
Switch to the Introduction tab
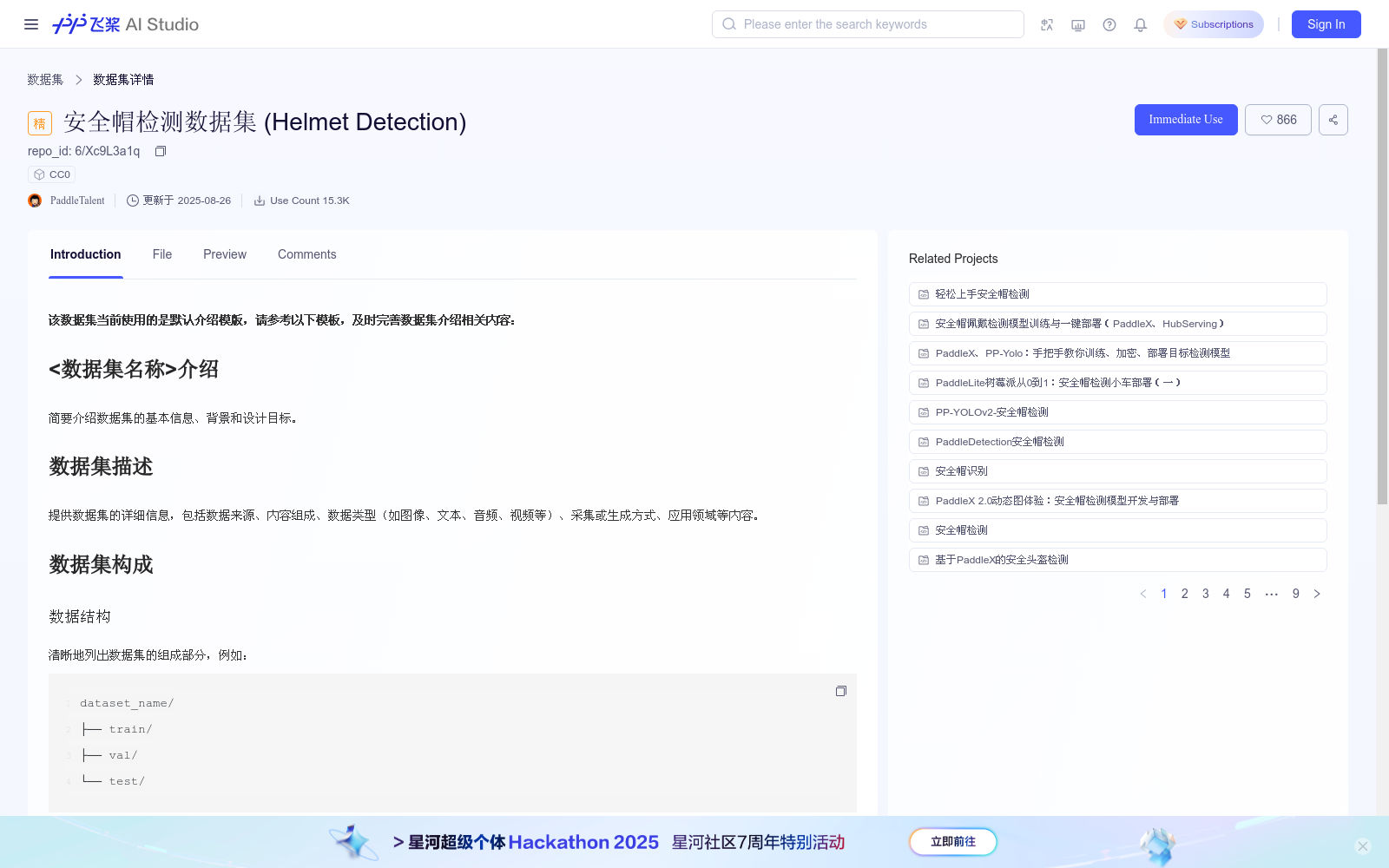click(86, 254)
